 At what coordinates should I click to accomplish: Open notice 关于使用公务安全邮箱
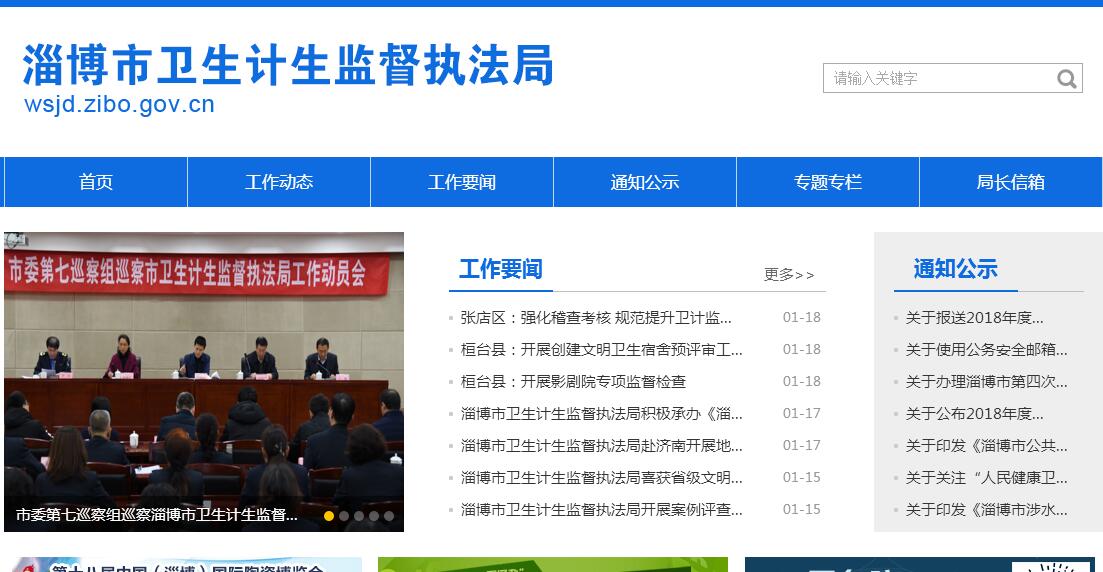(986, 350)
